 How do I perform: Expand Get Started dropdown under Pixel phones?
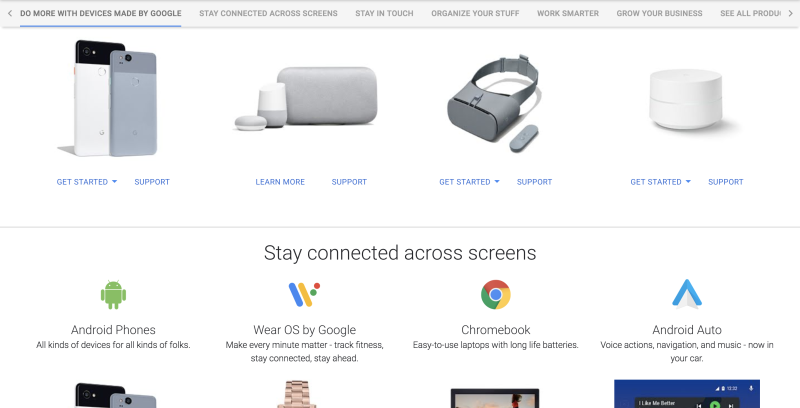(87, 182)
